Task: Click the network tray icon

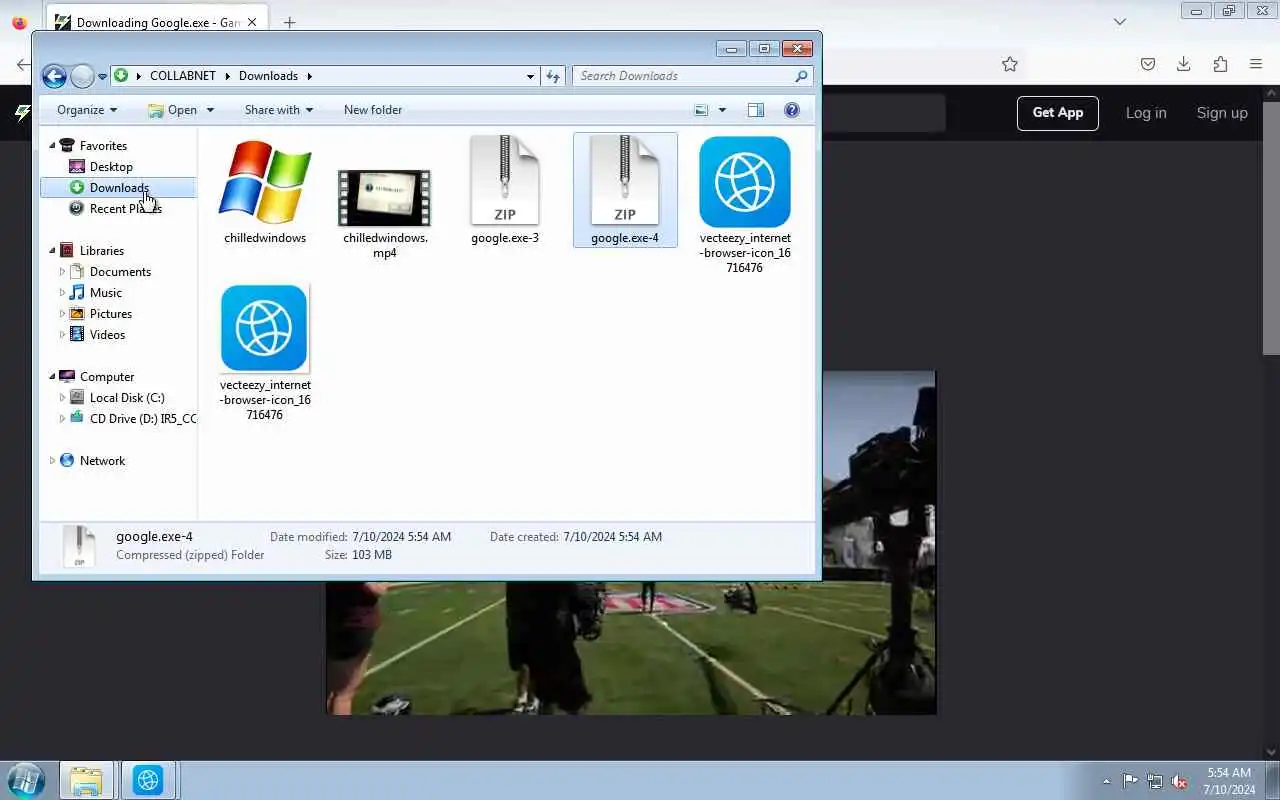Action: pos(1155,781)
